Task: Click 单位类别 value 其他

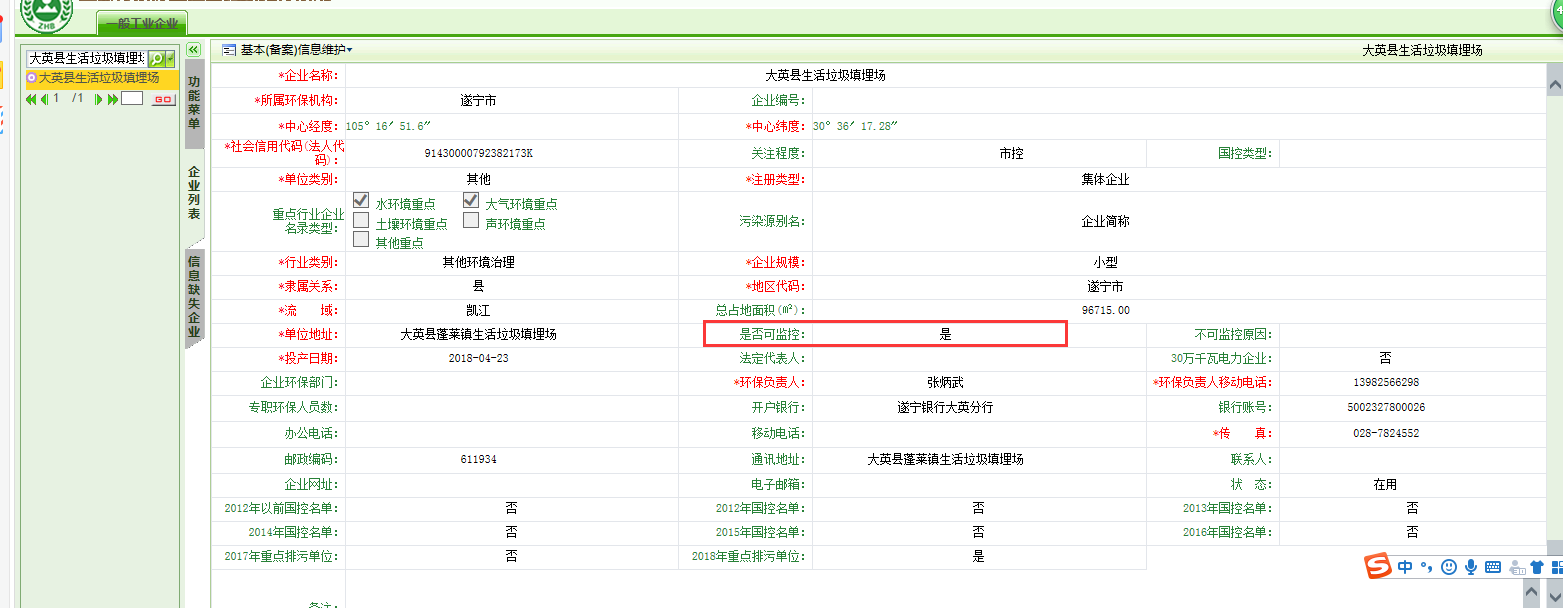Action: coord(478,179)
